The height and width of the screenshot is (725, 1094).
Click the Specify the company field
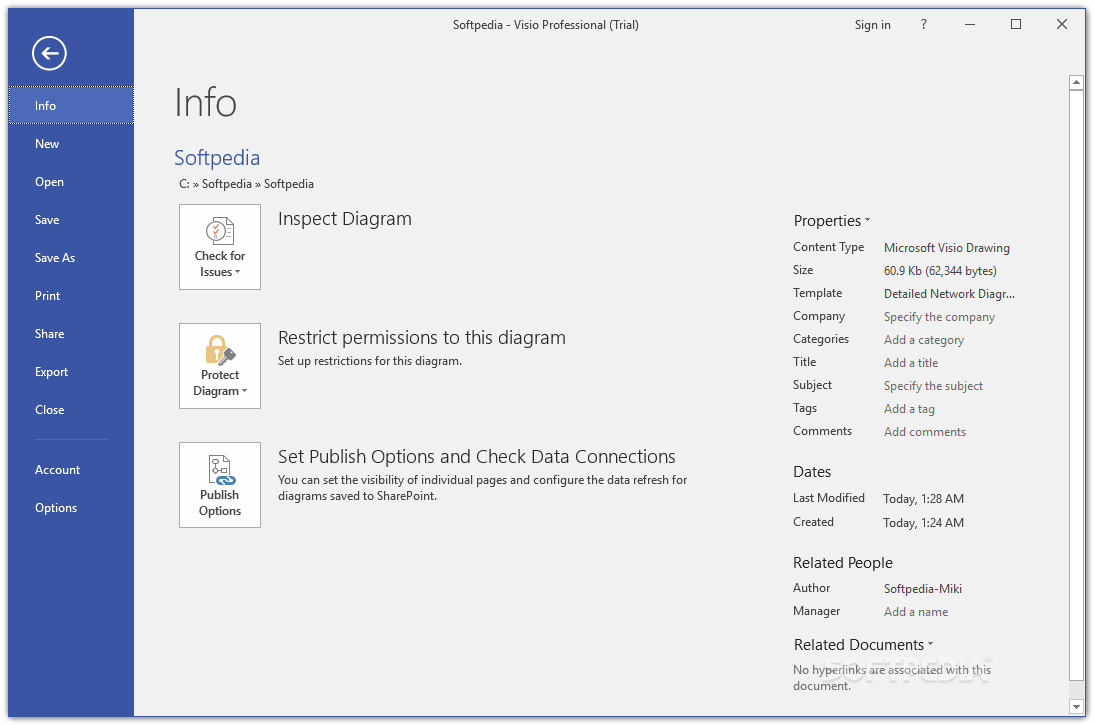(x=939, y=317)
